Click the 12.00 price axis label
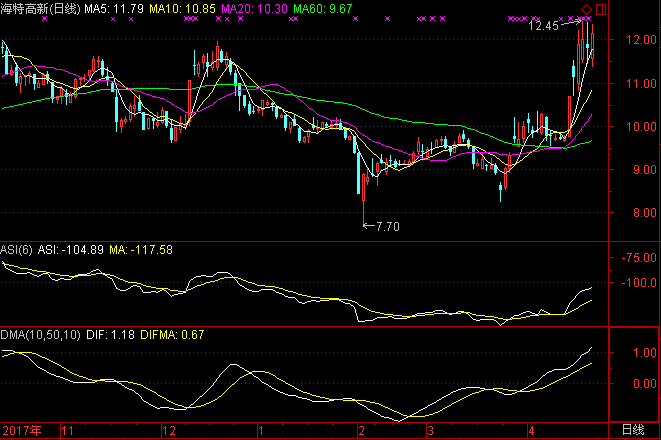The width and height of the screenshot is (661, 440). tap(636, 41)
